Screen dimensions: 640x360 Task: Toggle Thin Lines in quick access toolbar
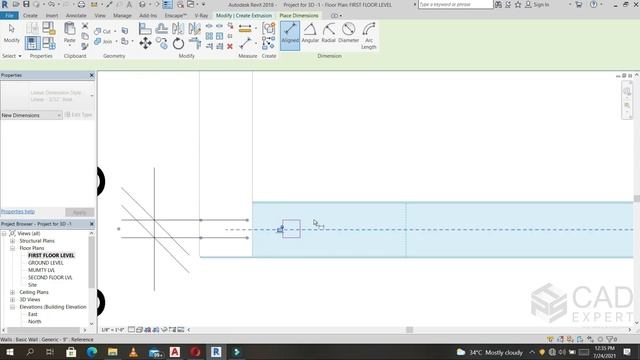click(168, 4)
